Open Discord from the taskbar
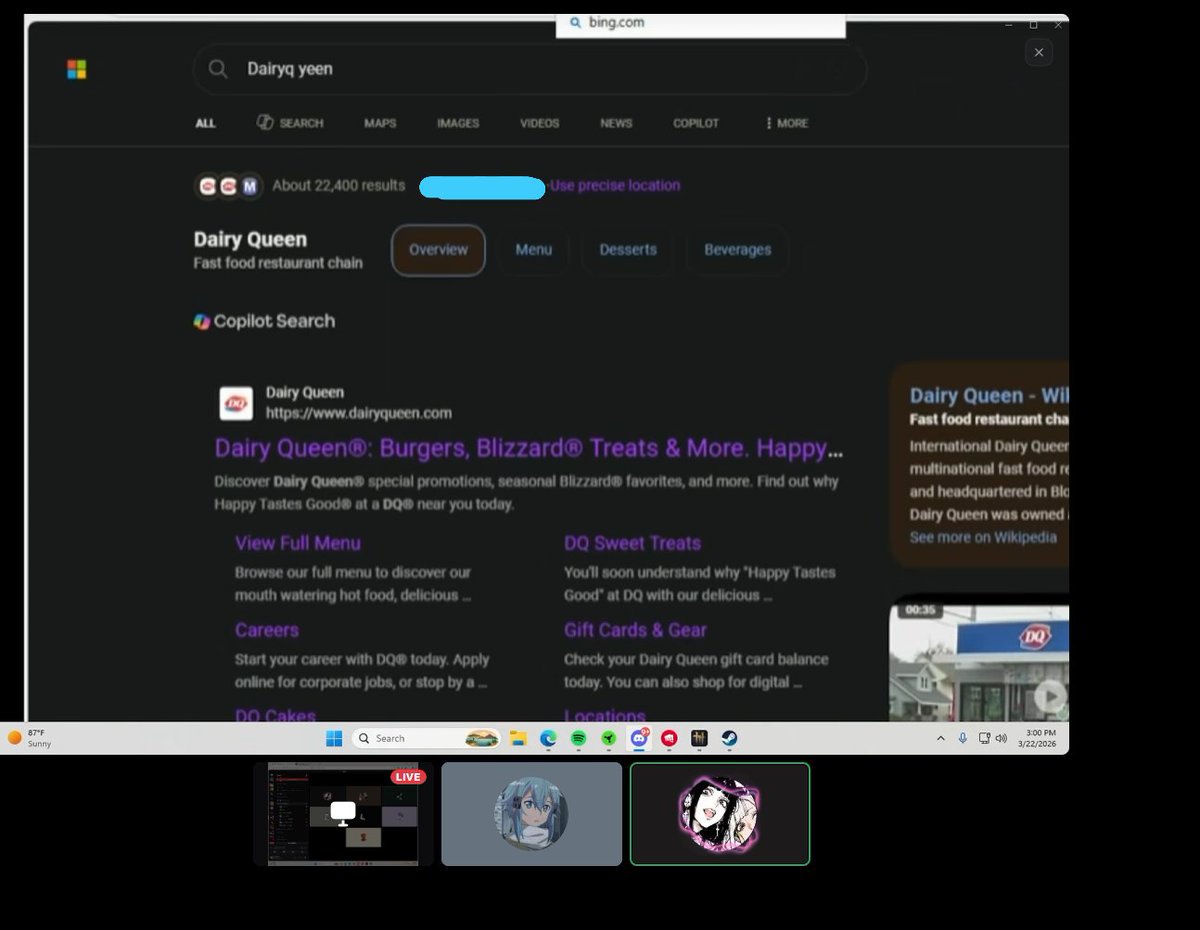The width and height of the screenshot is (1200, 930). [x=638, y=738]
